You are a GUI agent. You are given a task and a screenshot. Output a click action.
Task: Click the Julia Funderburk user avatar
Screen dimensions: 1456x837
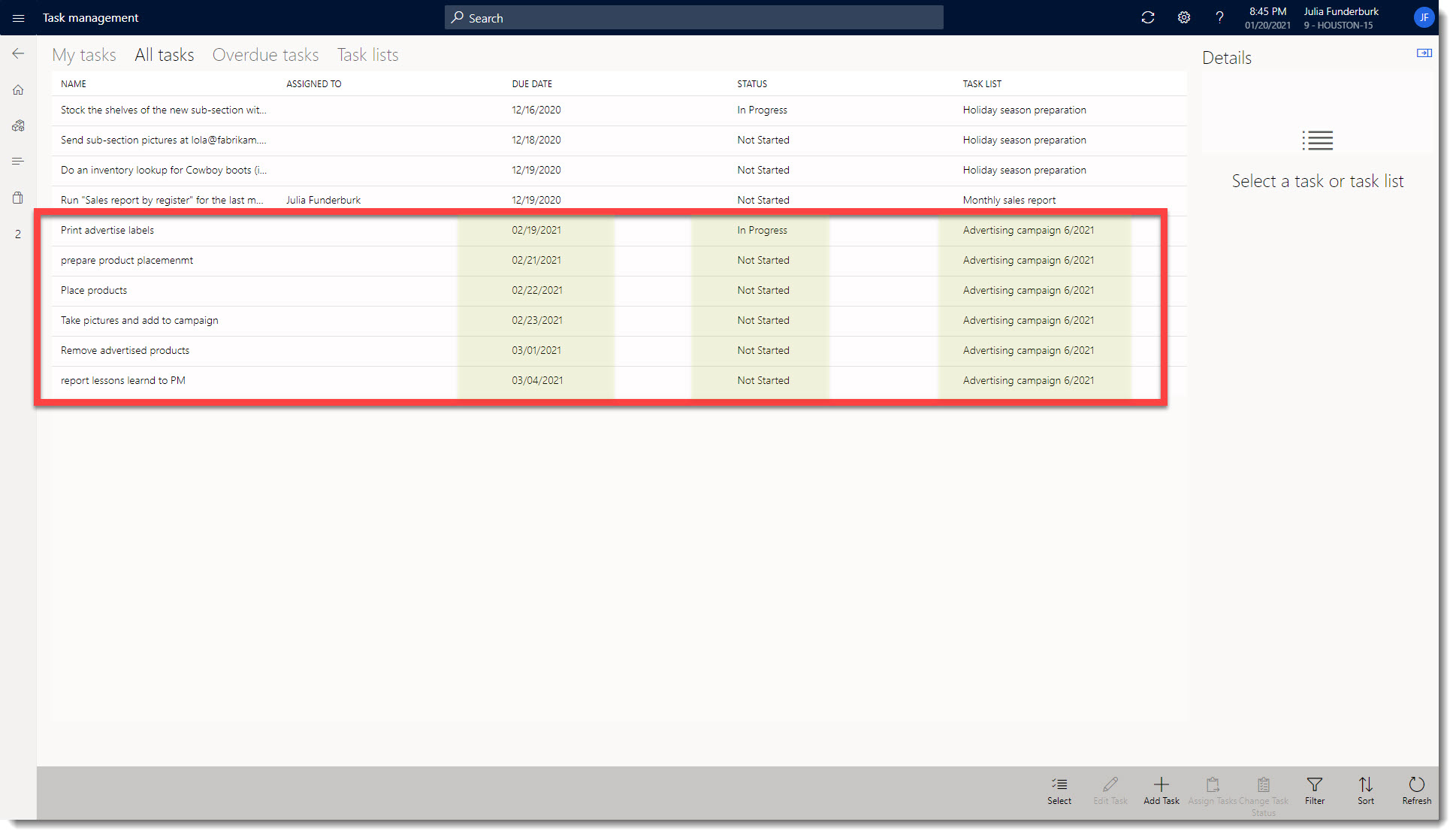point(1424,17)
